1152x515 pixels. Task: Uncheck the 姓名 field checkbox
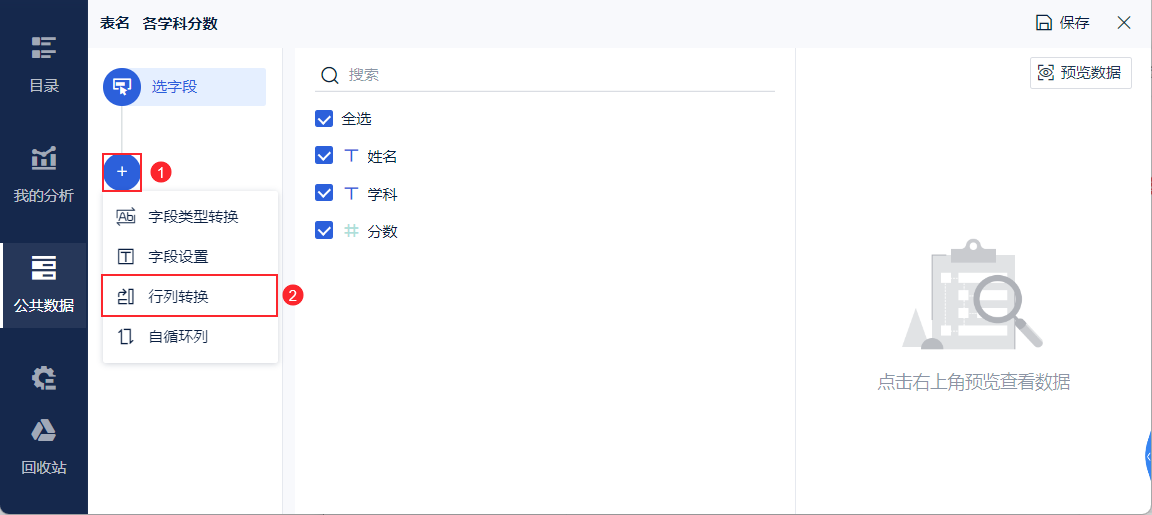pos(324,156)
